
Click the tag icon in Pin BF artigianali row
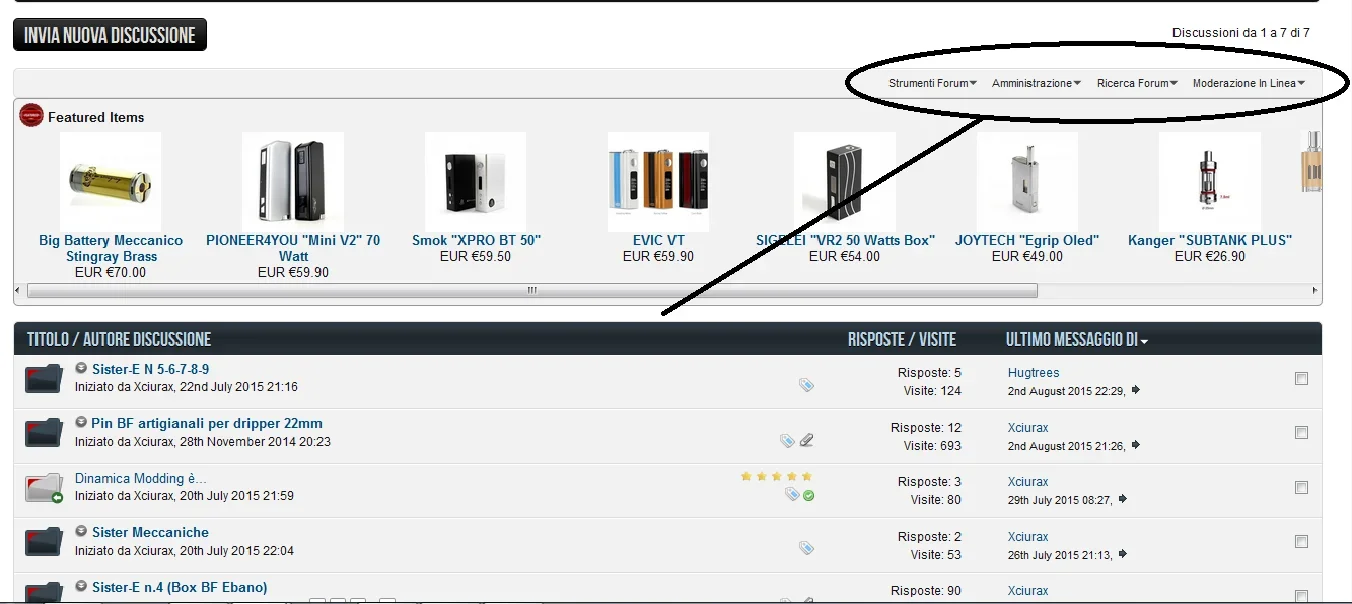788,440
